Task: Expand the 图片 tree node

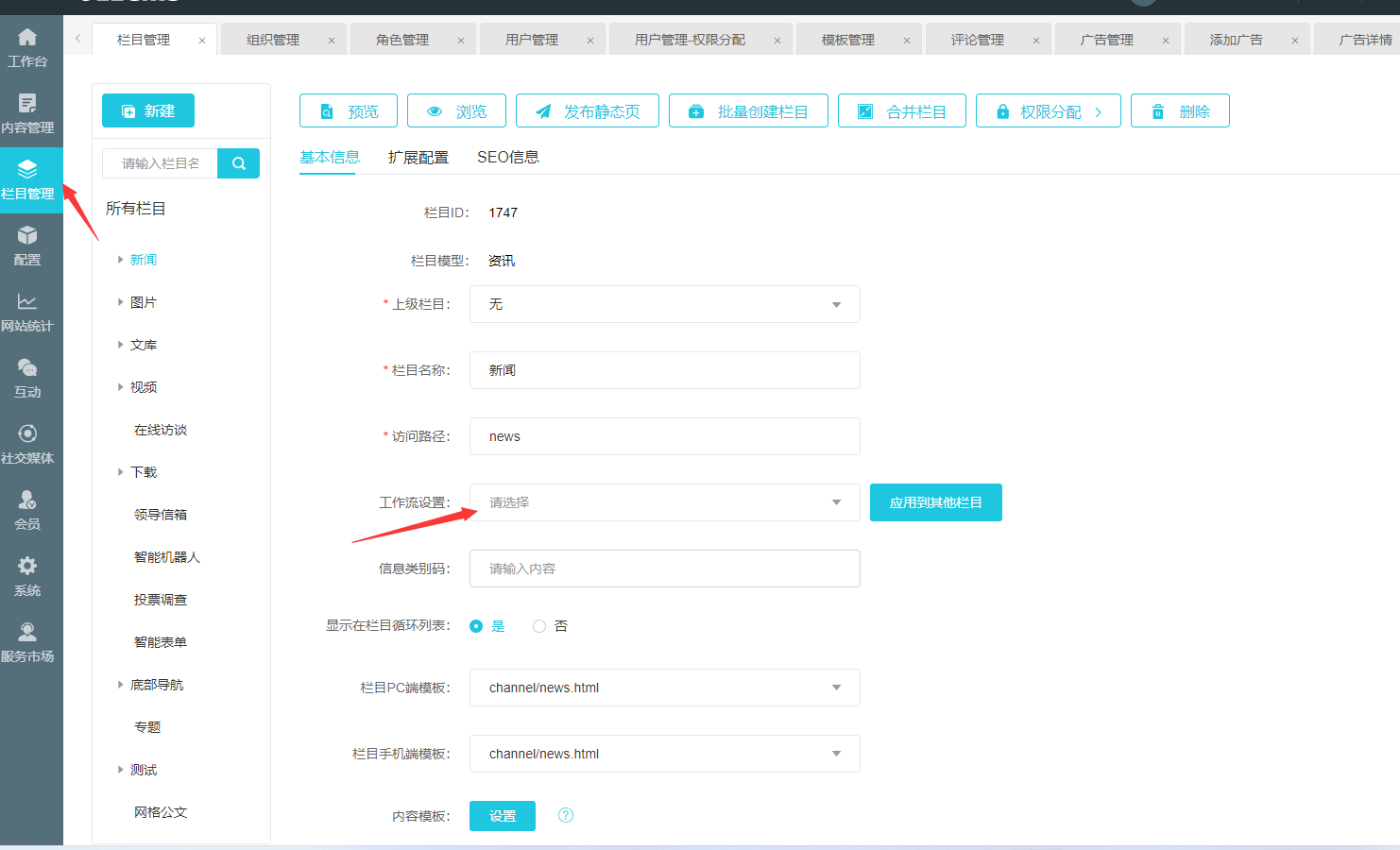Action: pyautogui.click(x=120, y=302)
